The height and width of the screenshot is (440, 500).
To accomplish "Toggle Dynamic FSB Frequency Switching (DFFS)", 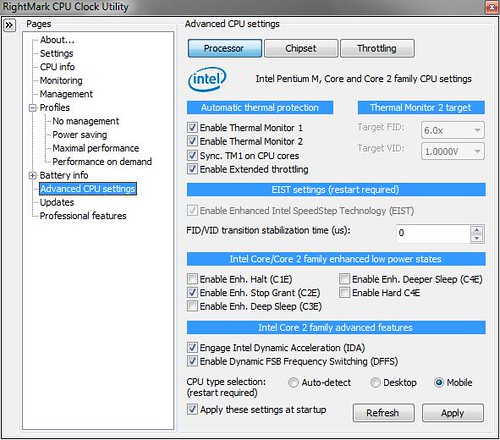I will [x=192, y=361].
